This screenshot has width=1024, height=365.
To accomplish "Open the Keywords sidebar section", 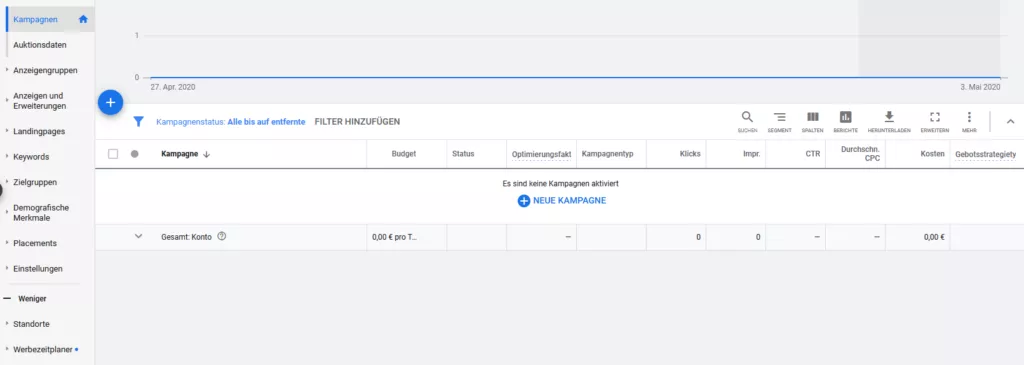I will pyautogui.click(x=31, y=157).
